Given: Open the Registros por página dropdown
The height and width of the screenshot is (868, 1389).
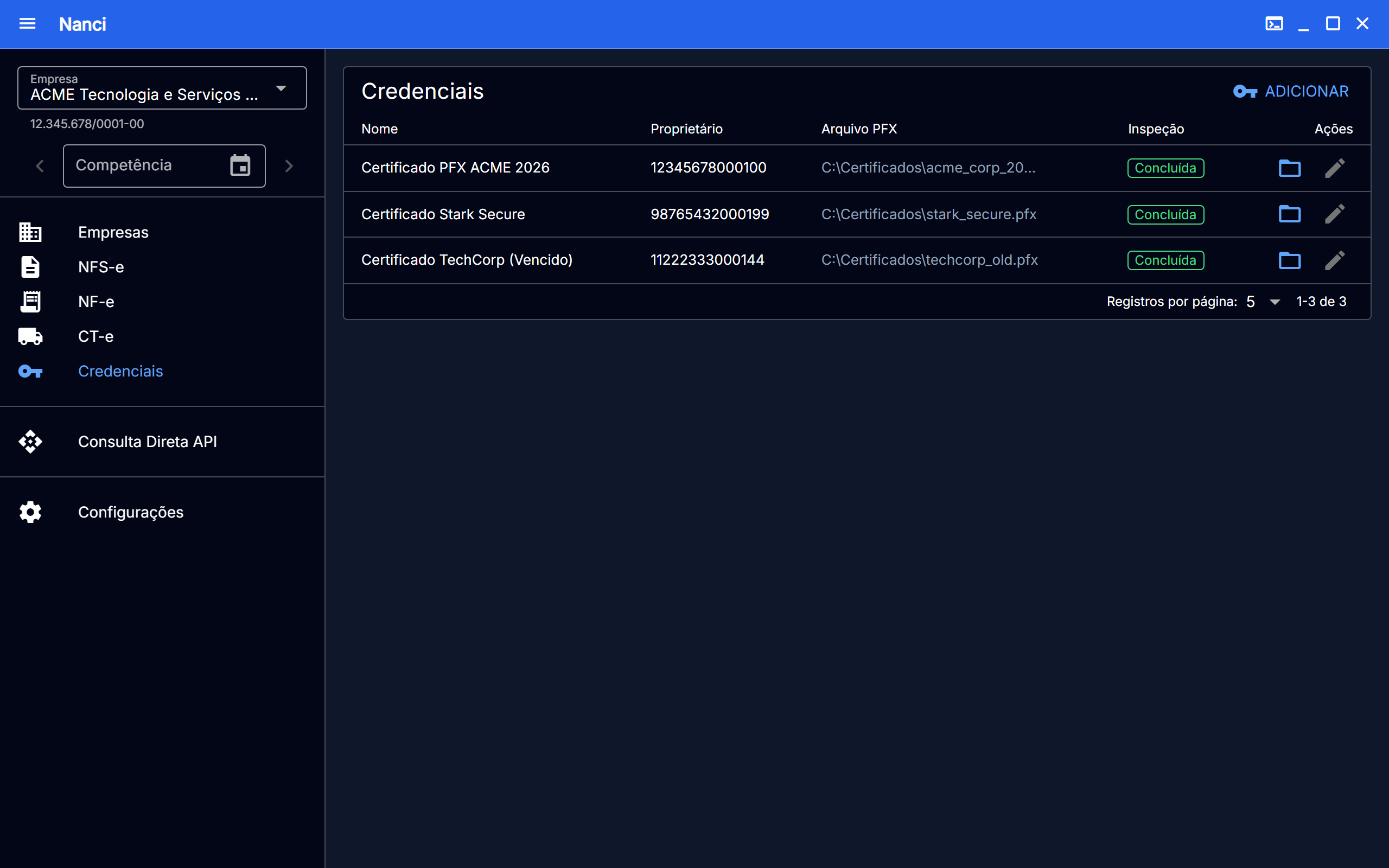Looking at the screenshot, I should (1263, 302).
